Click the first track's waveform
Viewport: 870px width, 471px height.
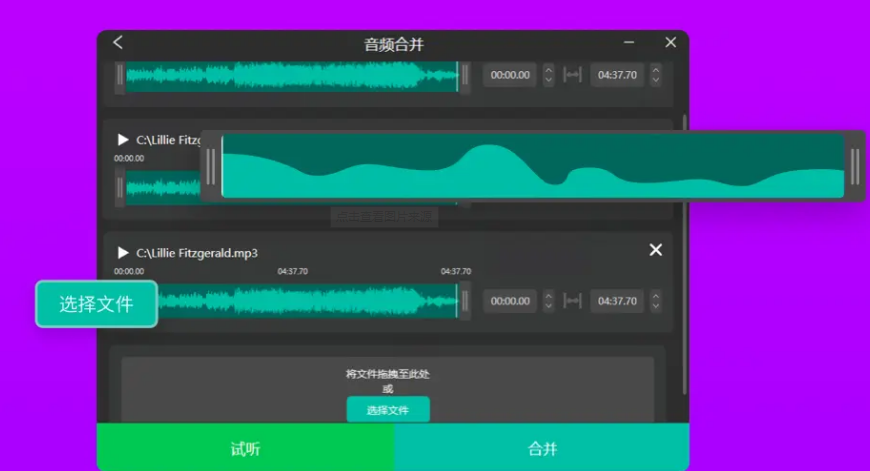(292, 76)
